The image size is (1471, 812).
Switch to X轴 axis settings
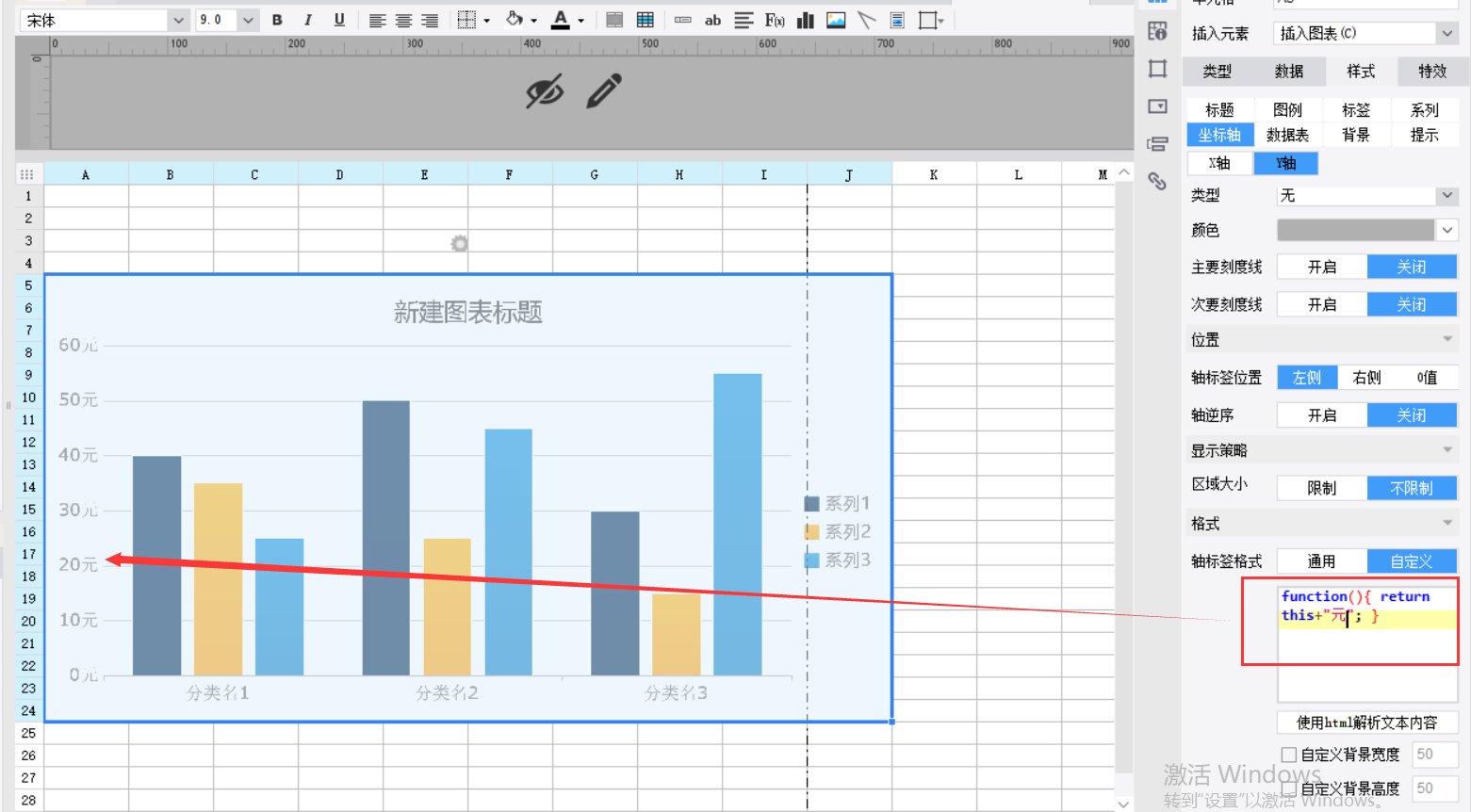[1219, 164]
